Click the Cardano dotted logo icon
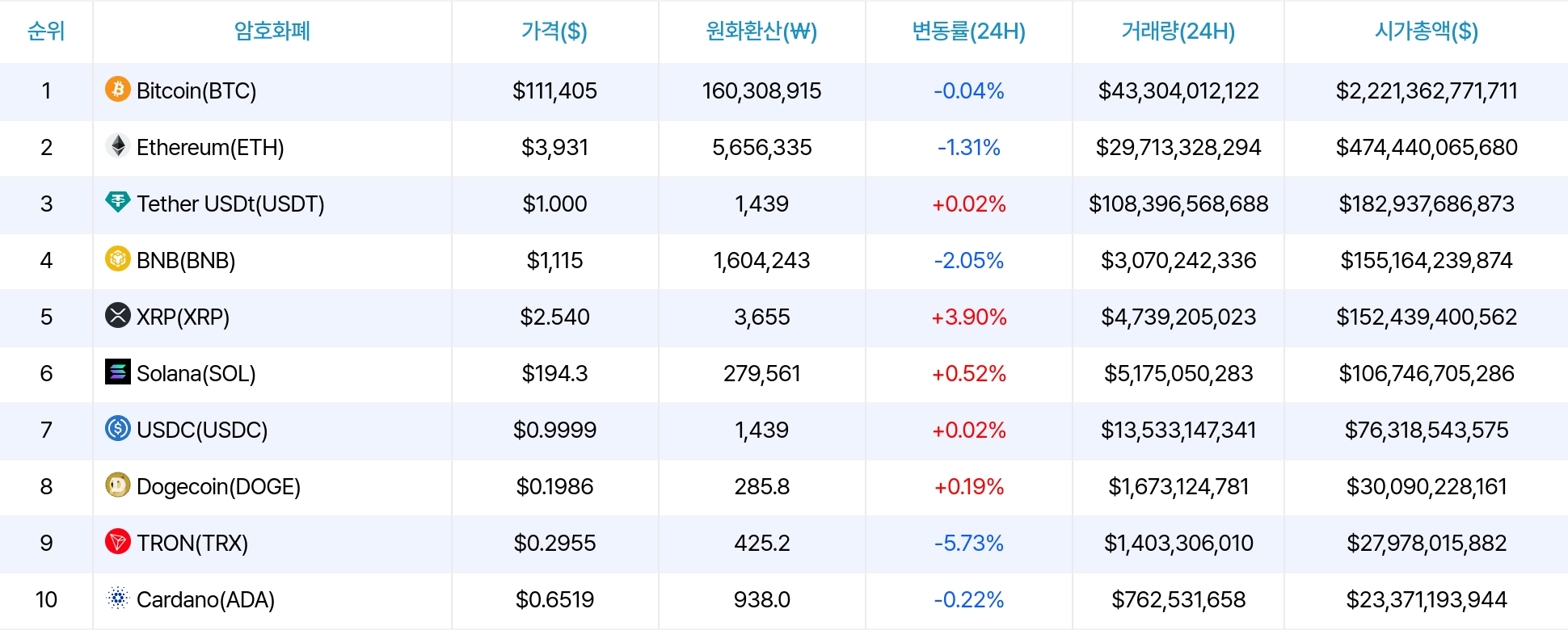The height and width of the screenshot is (630, 1568). (118, 598)
